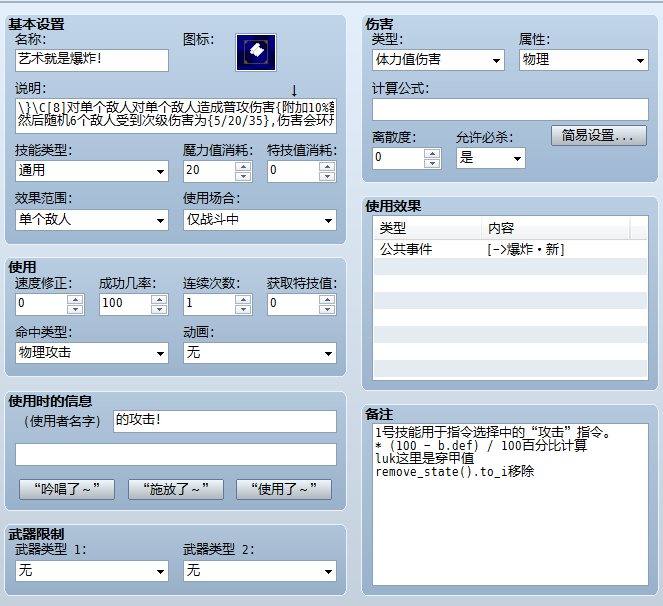Decrease 连续次数 with the down arrow
Viewport: 663px width, 606px height.
pos(243,309)
